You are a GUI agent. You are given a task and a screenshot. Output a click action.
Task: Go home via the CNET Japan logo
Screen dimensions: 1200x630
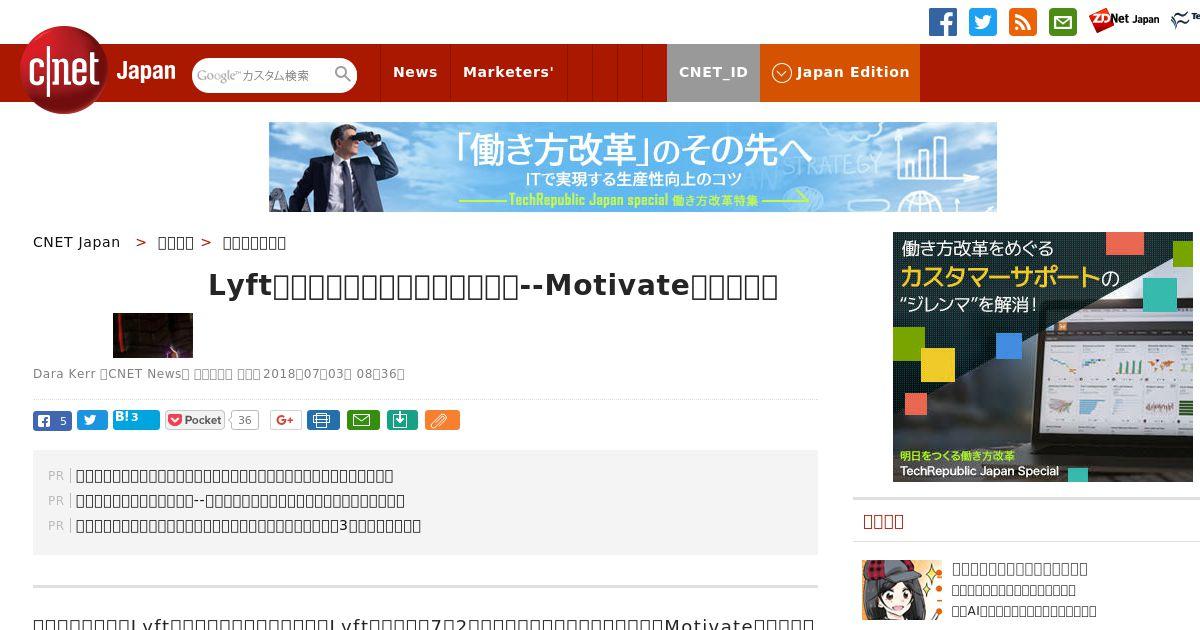[x=98, y=71]
